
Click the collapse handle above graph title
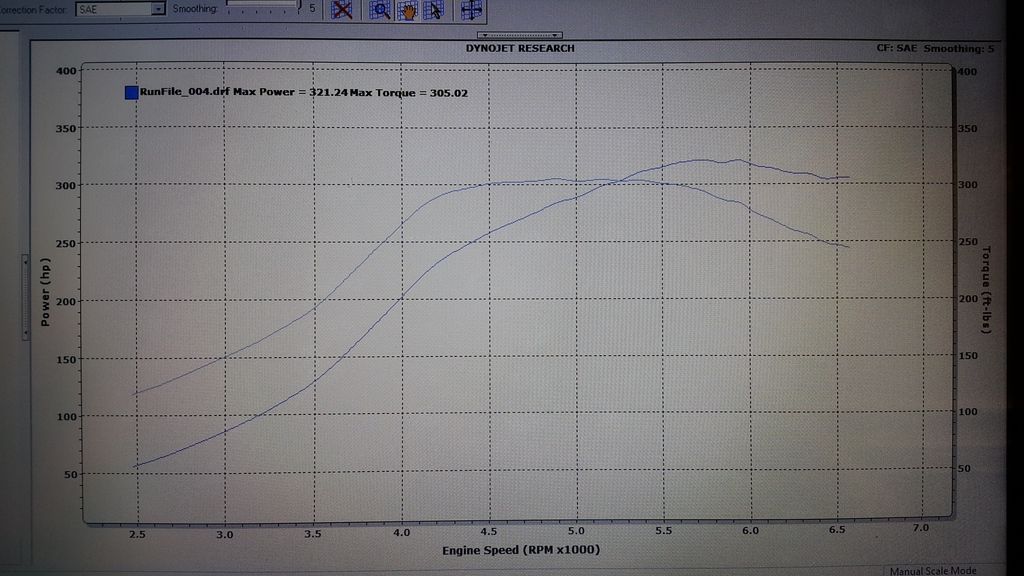pos(520,35)
